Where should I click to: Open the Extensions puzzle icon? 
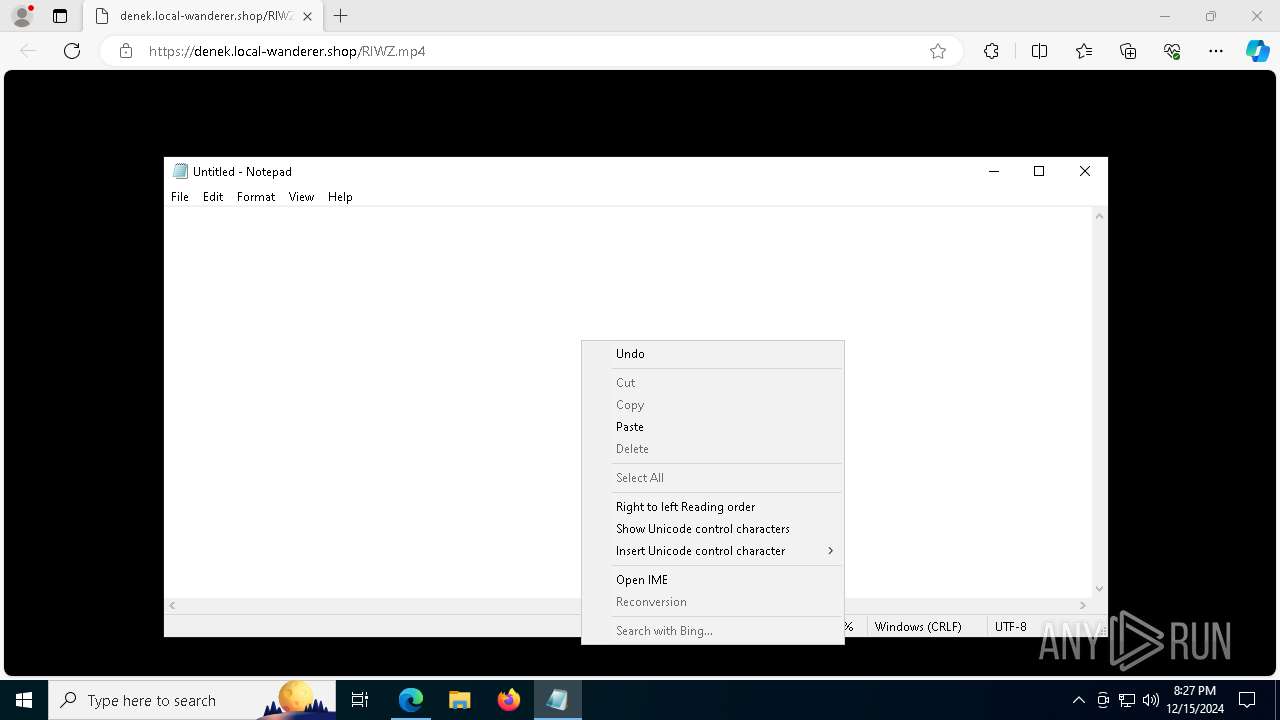[991, 51]
